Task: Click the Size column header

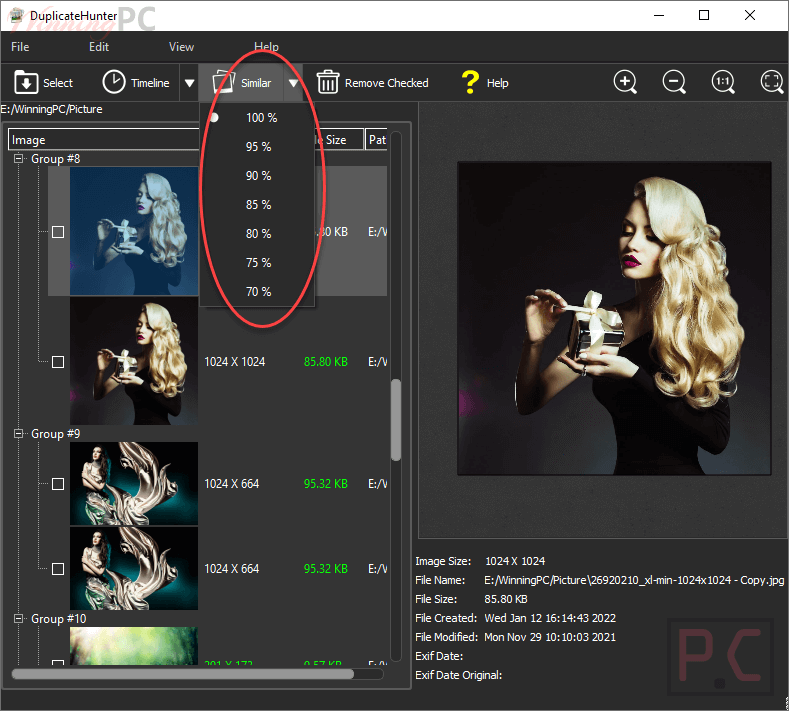Action: coord(338,140)
